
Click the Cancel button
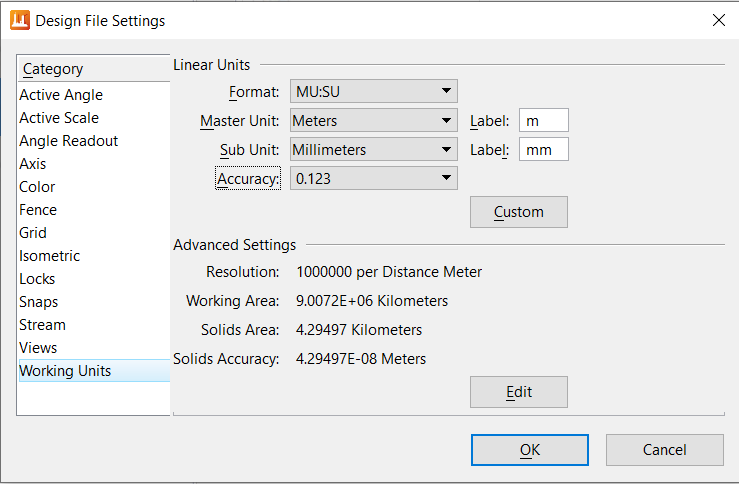(665, 450)
